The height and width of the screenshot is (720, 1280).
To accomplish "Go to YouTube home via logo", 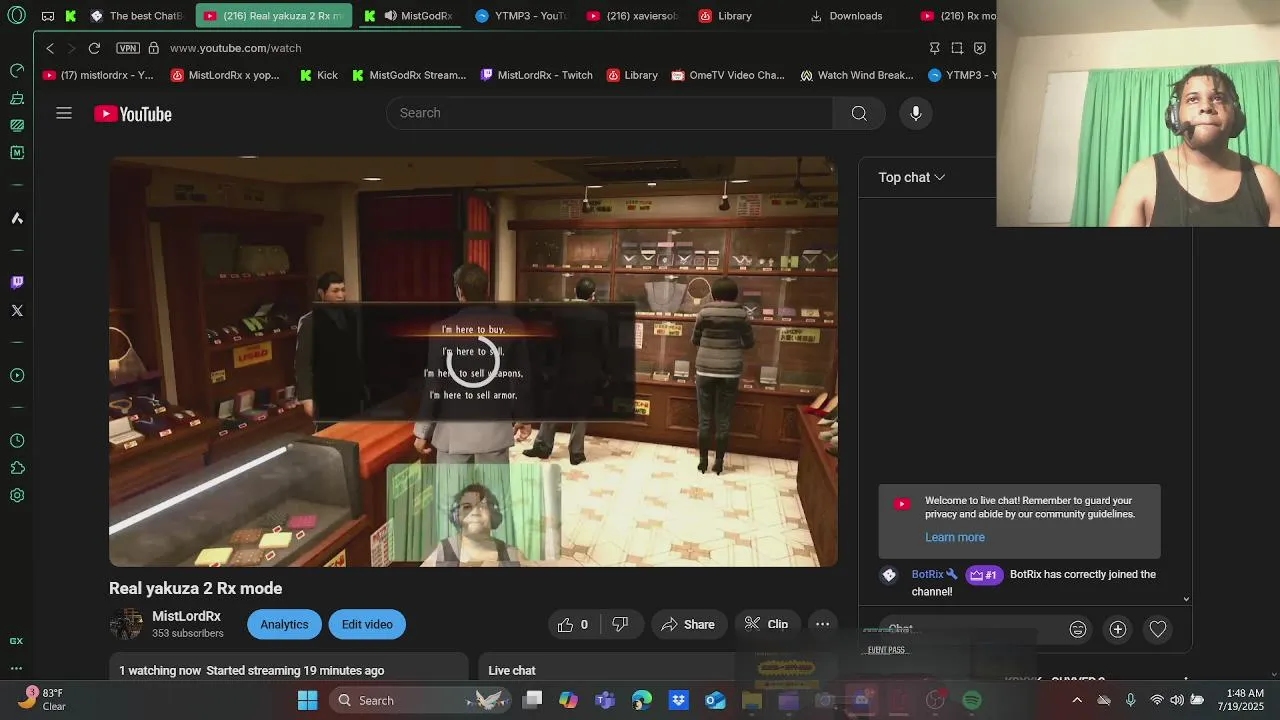I will pyautogui.click(x=133, y=114).
